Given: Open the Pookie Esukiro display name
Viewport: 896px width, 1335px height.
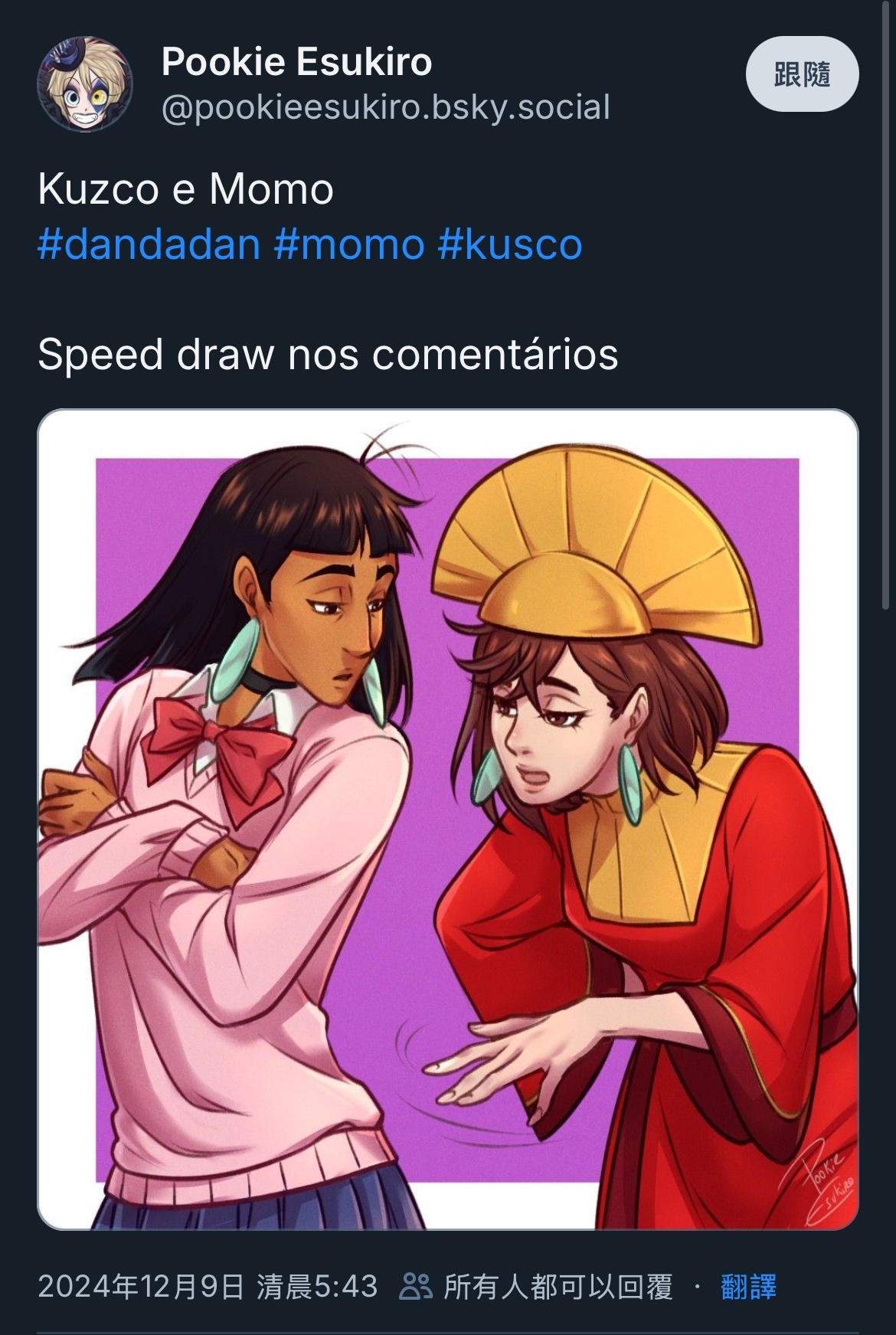Looking at the screenshot, I should coord(296,62).
